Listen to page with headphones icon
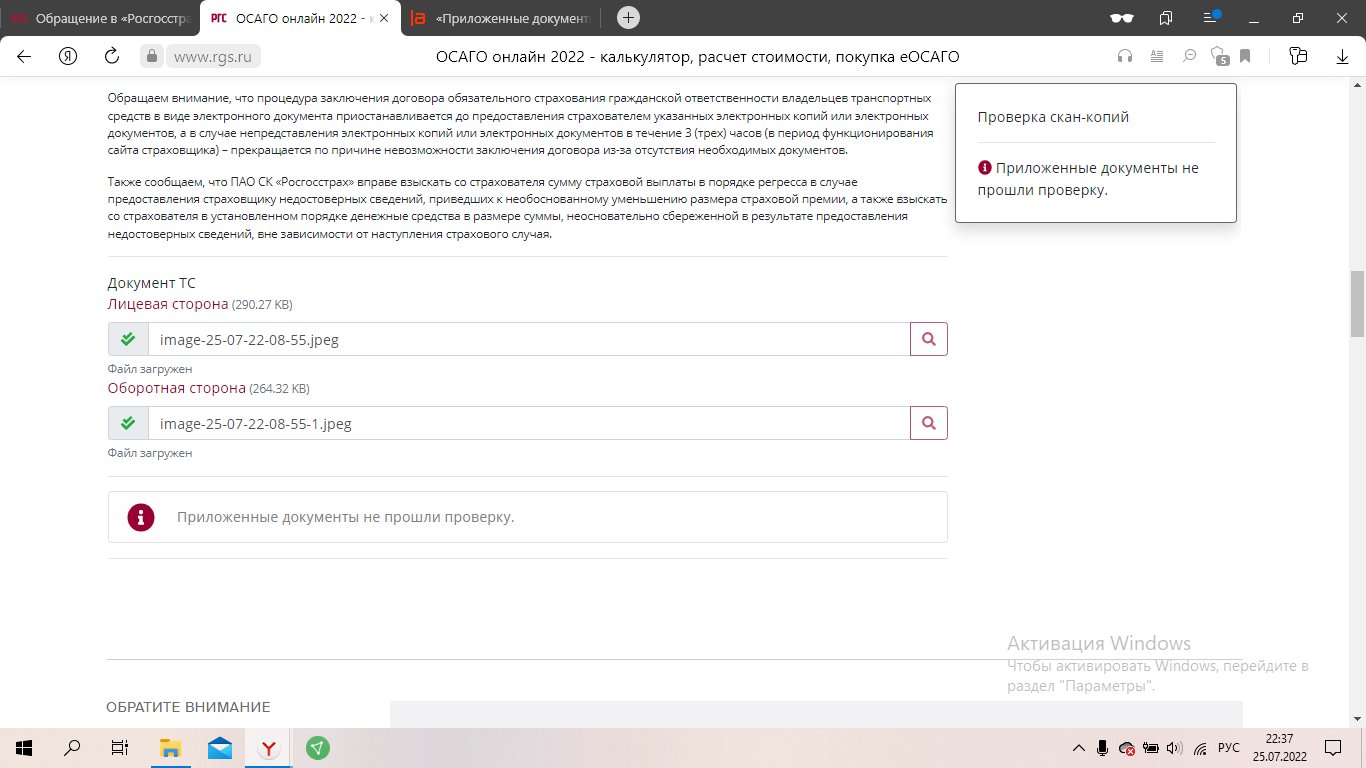 (x=1125, y=56)
